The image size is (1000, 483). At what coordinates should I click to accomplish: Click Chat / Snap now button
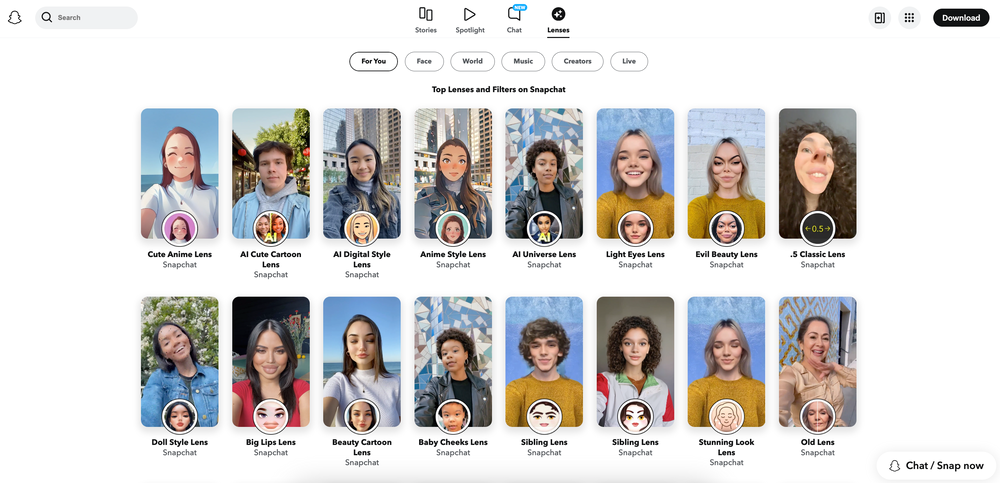[936, 466]
